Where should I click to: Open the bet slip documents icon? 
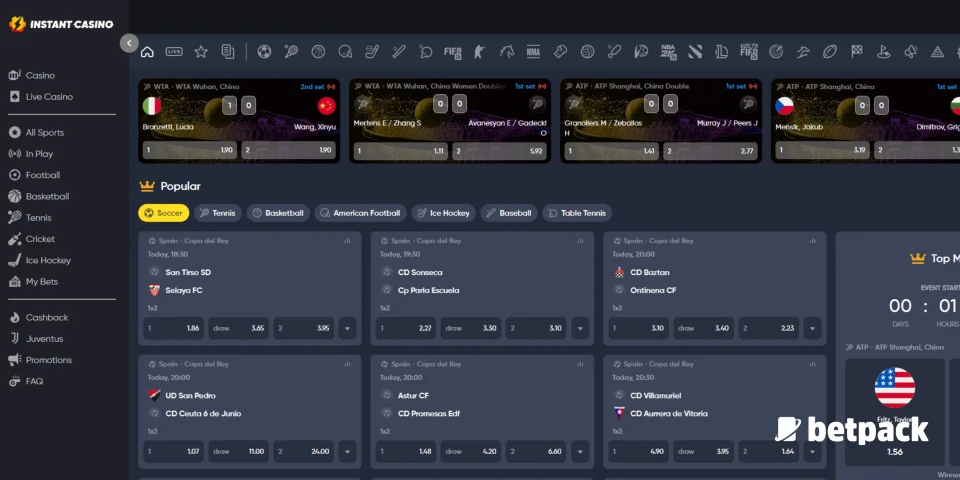click(x=228, y=52)
